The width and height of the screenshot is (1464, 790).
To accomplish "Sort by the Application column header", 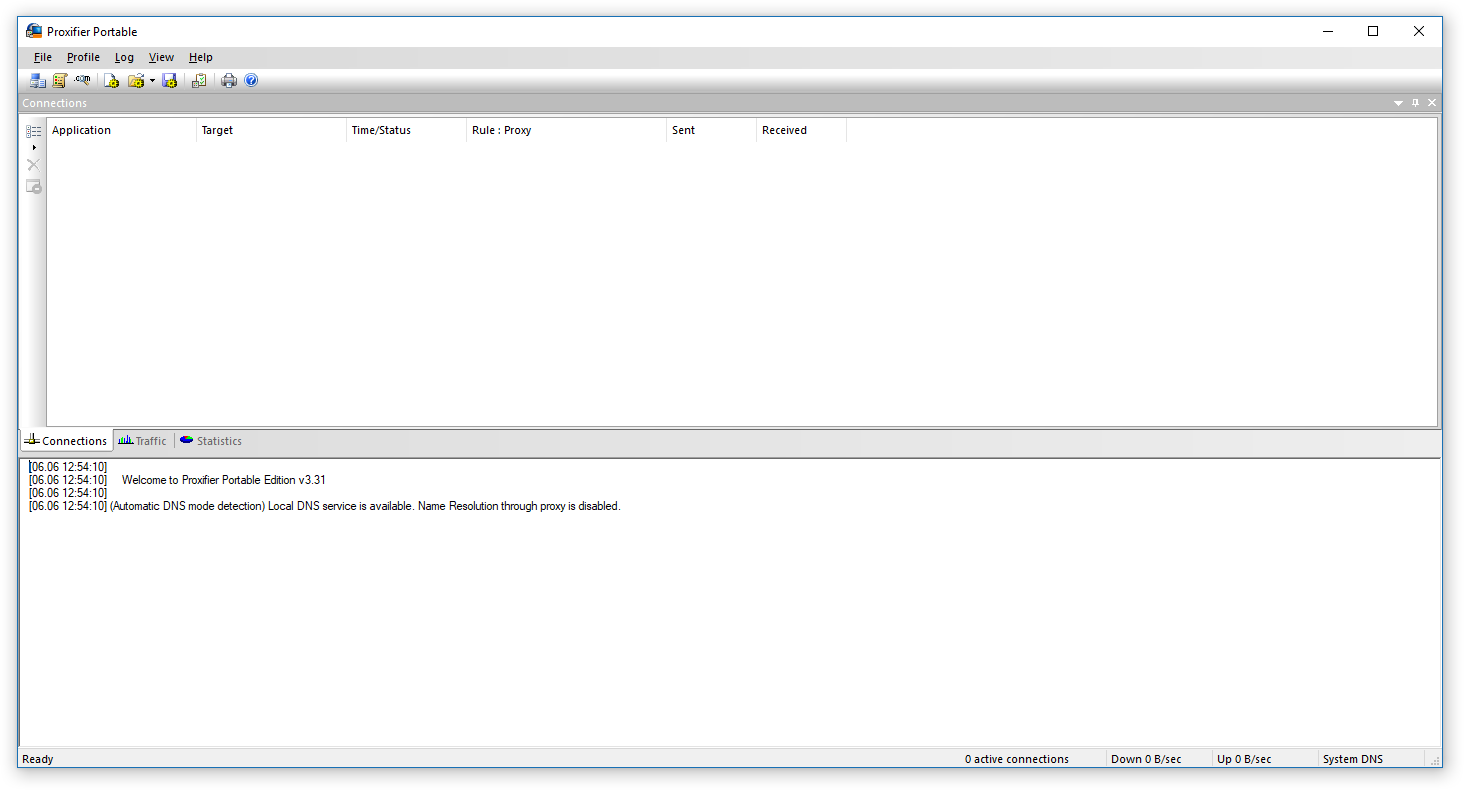I will [x=121, y=130].
